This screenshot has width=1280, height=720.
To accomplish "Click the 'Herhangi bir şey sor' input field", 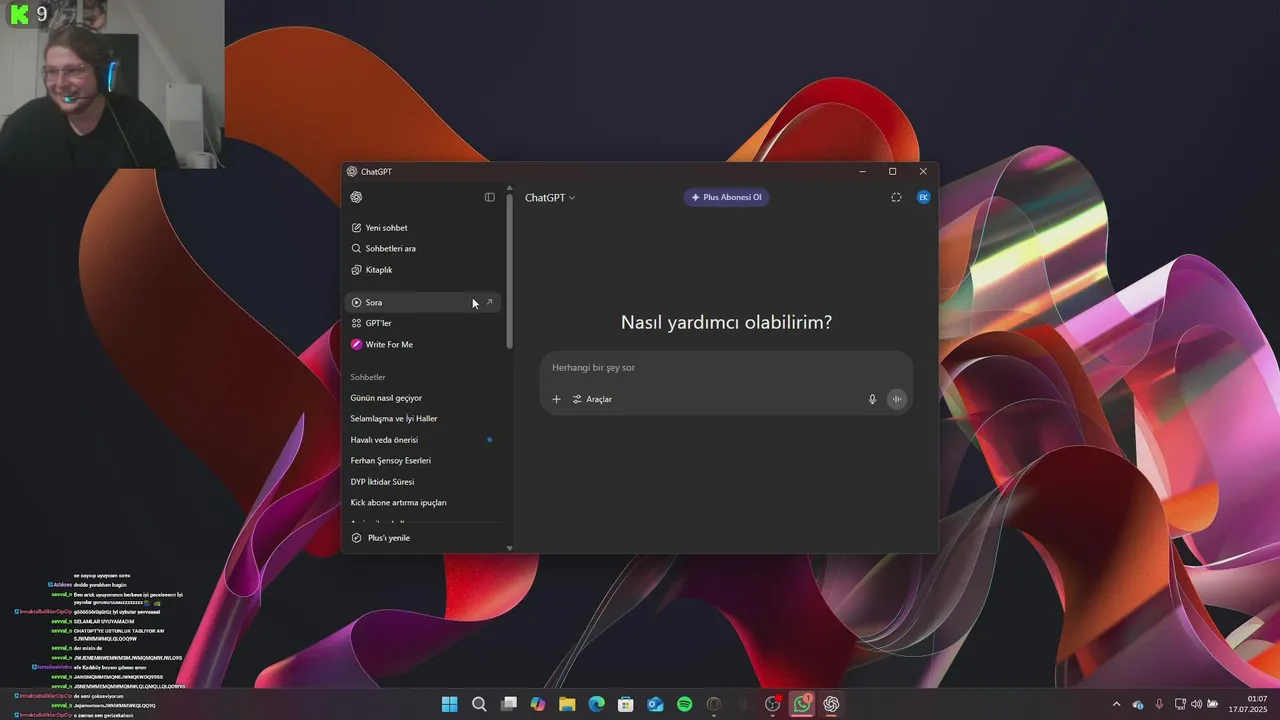I will click(x=726, y=368).
